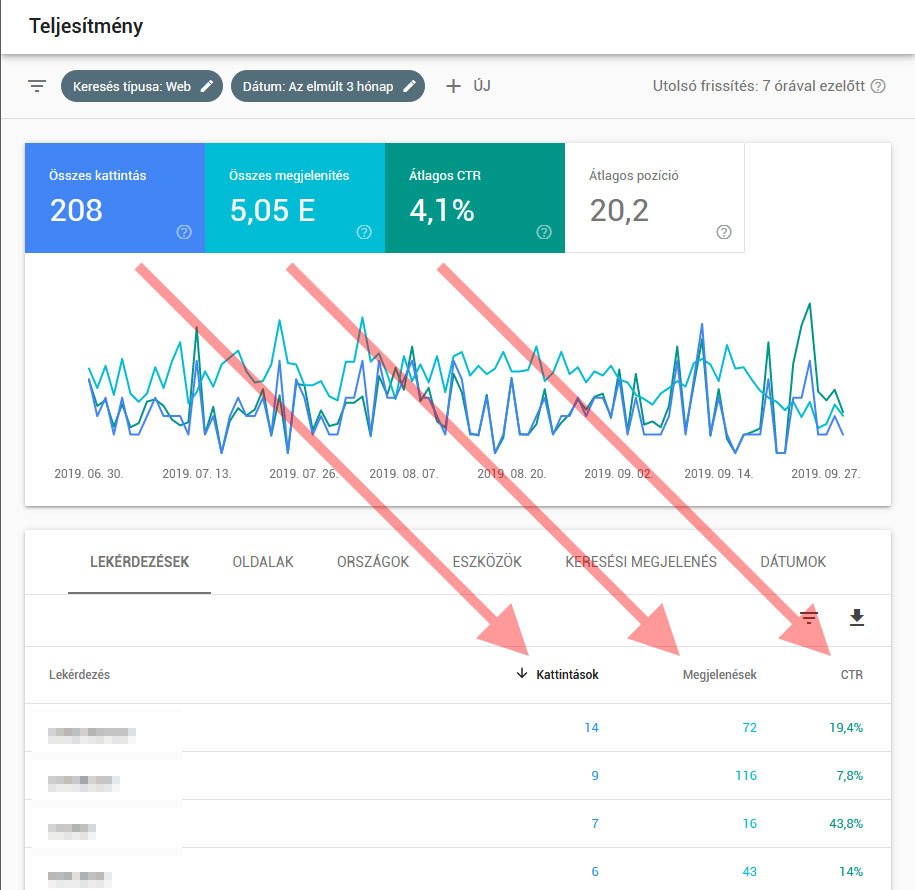Screen dimensions: 915x890
Task: Toggle the Összes kattintás metric card
Action: coord(114,197)
